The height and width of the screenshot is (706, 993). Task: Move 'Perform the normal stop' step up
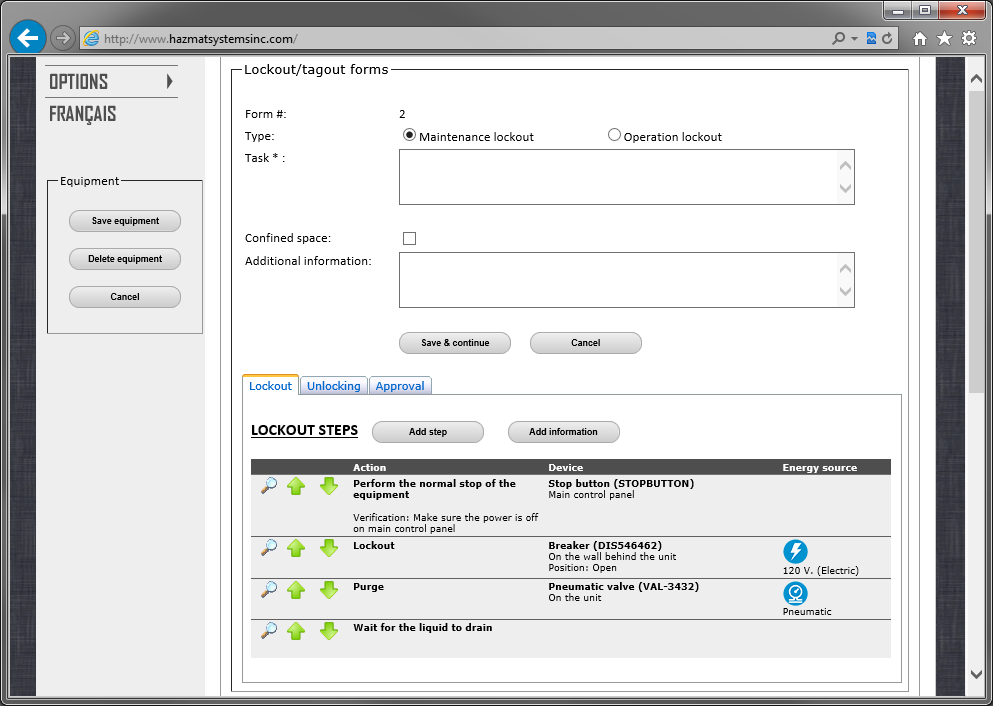pos(296,486)
